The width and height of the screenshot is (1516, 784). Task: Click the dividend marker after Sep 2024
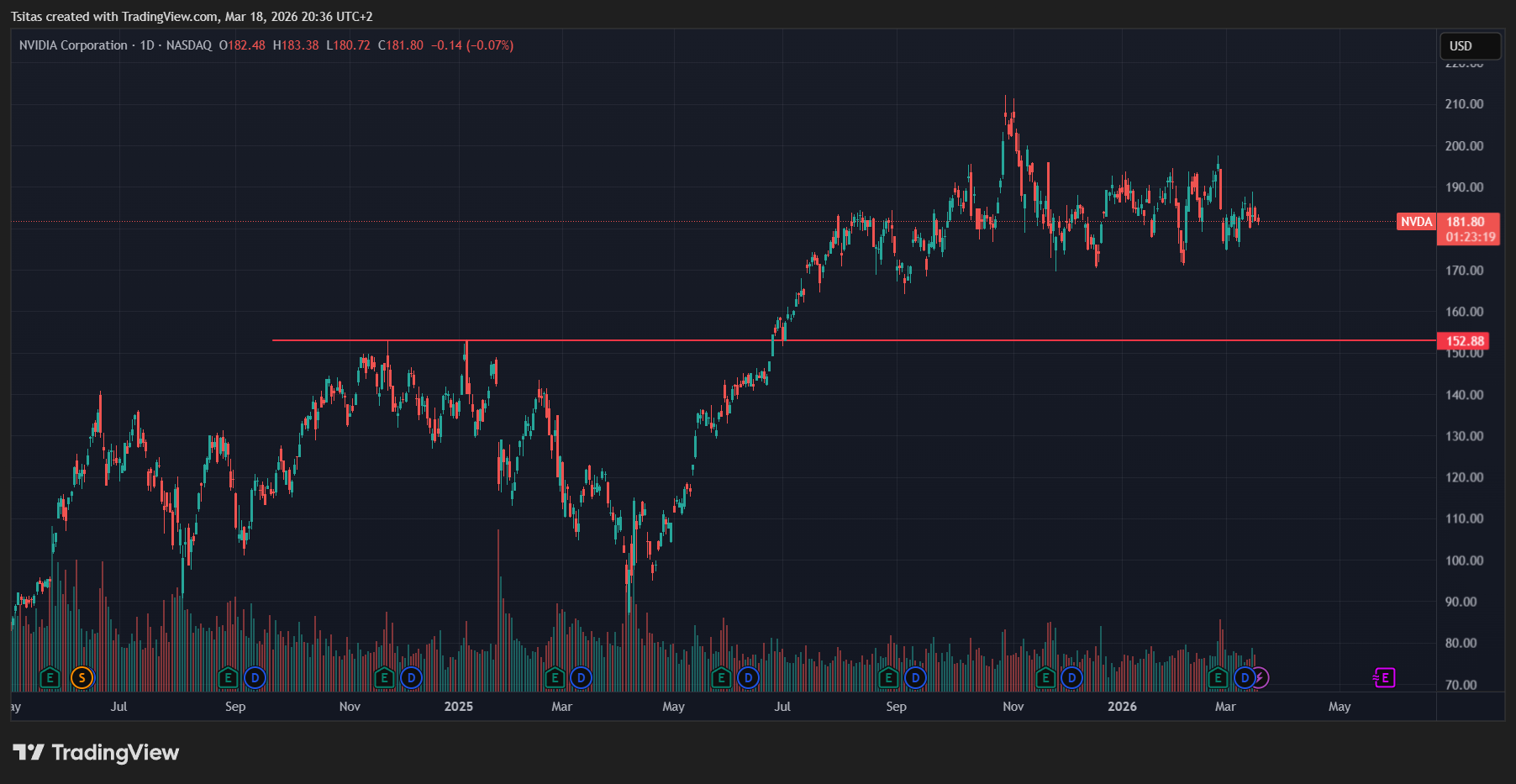coord(255,677)
